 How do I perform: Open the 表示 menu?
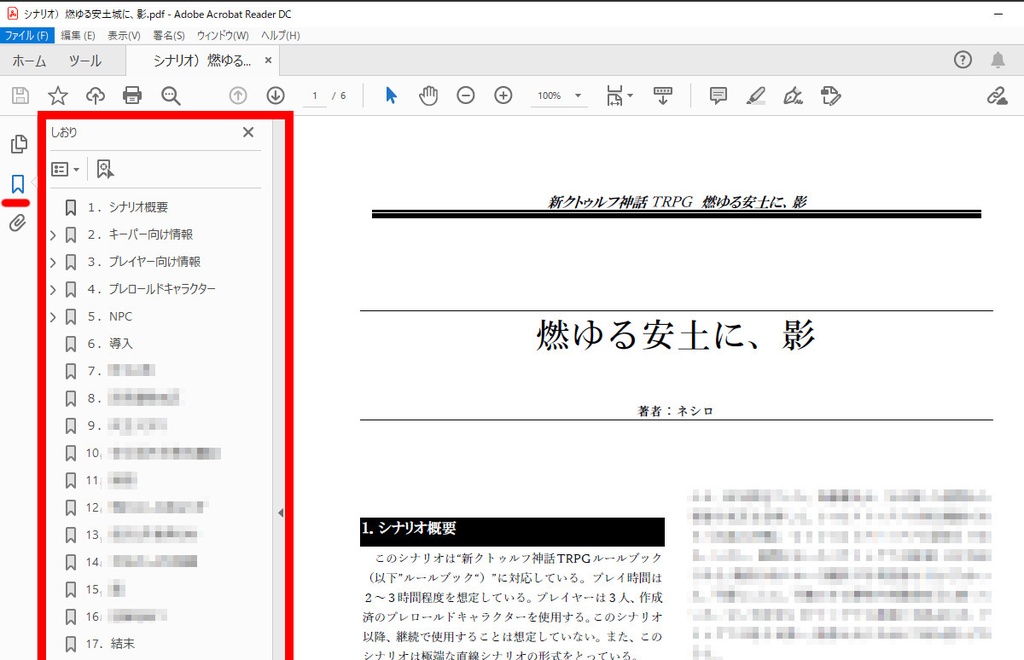click(122, 35)
